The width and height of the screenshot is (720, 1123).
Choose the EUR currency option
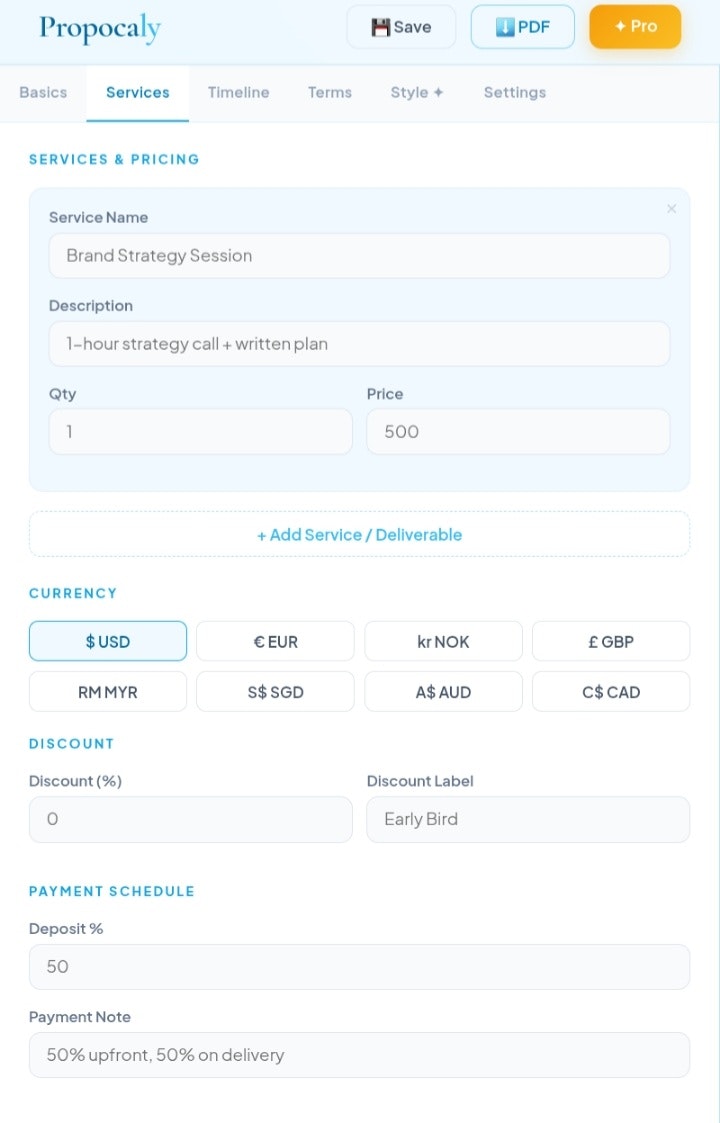point(275,641)
